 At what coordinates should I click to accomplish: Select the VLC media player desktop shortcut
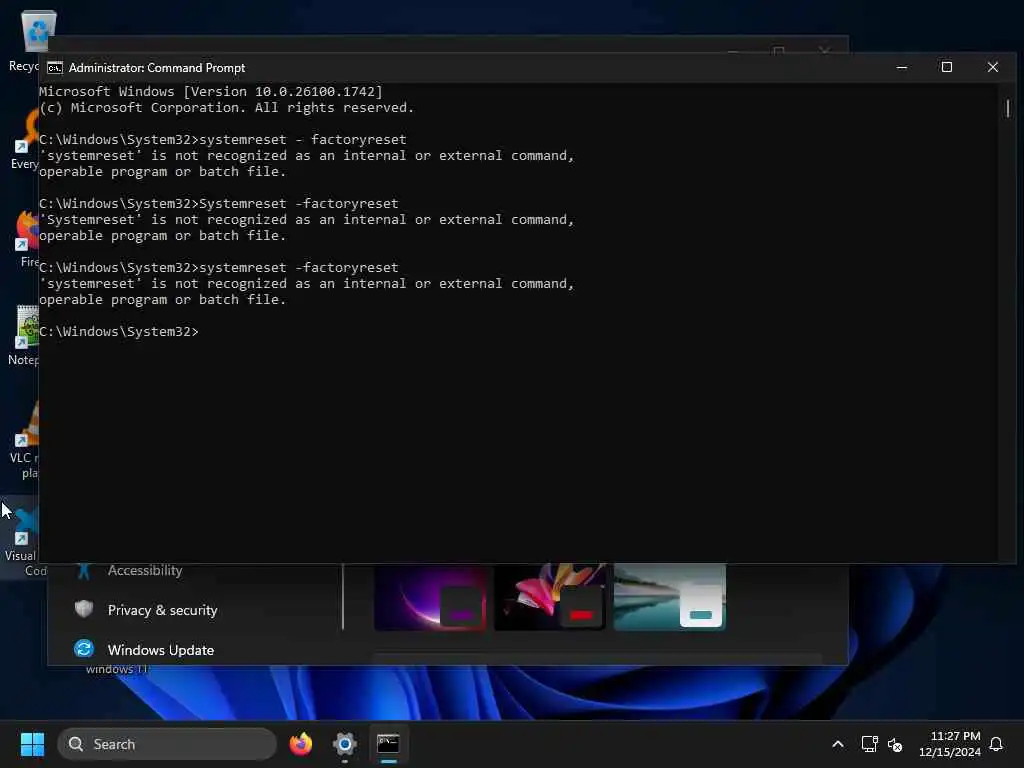point(25,440)
